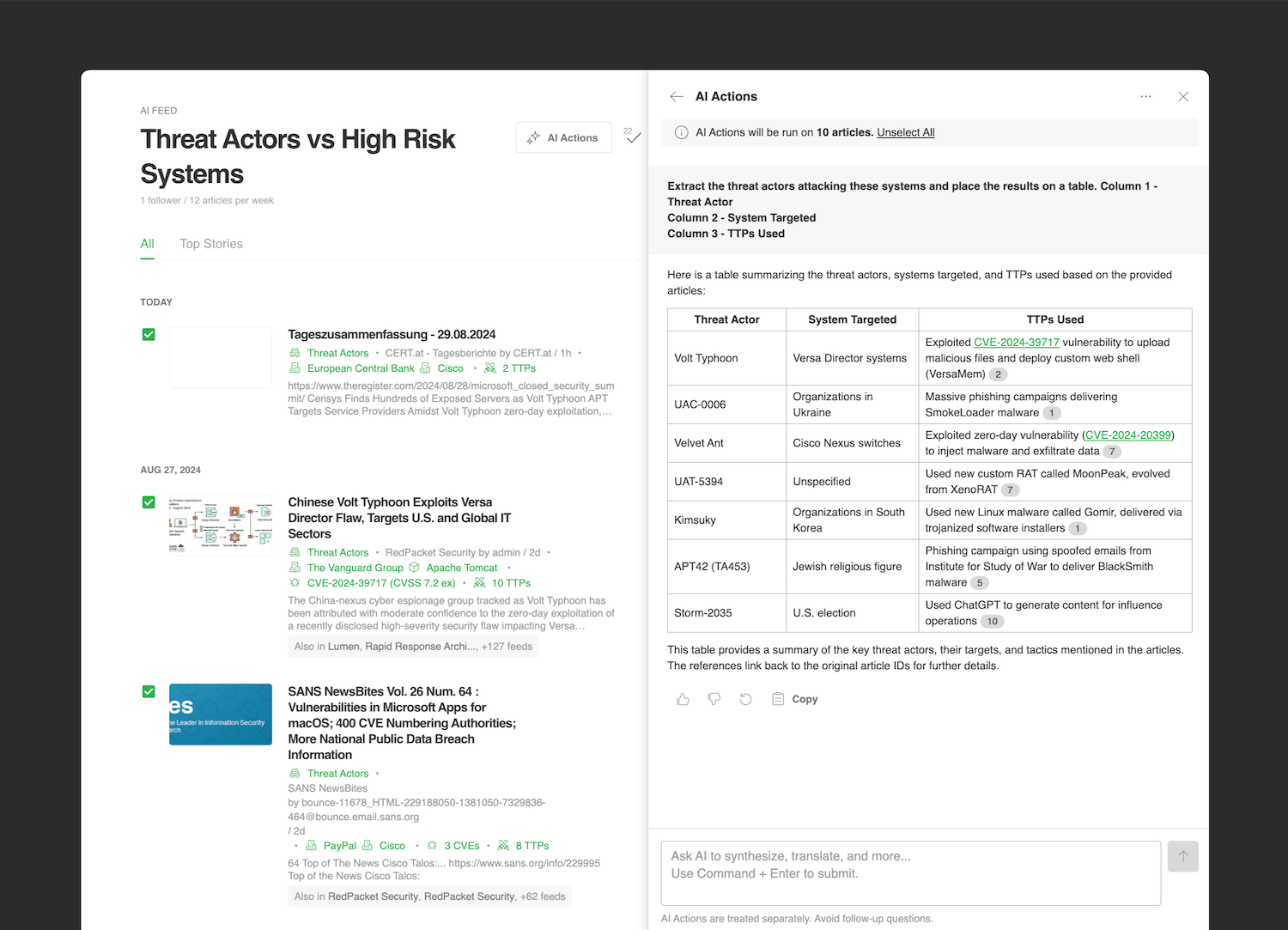Open CVE-2024-39717 link in Volt Typhoon row
This screenshot has height=930, width=1288.
pyautogui.click(x=1017, y=343)
